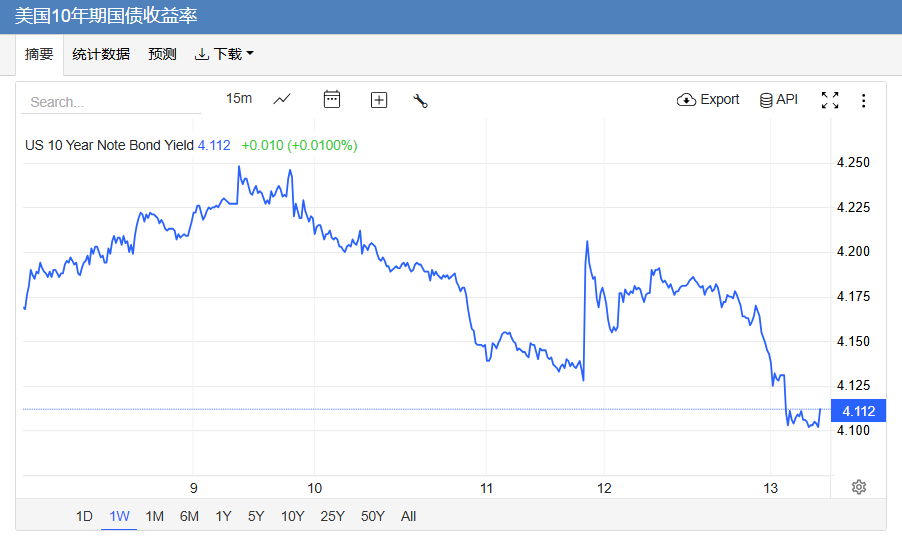Click the legend value 4.112 in blue

pyautogui.click(x=214, y=145)
